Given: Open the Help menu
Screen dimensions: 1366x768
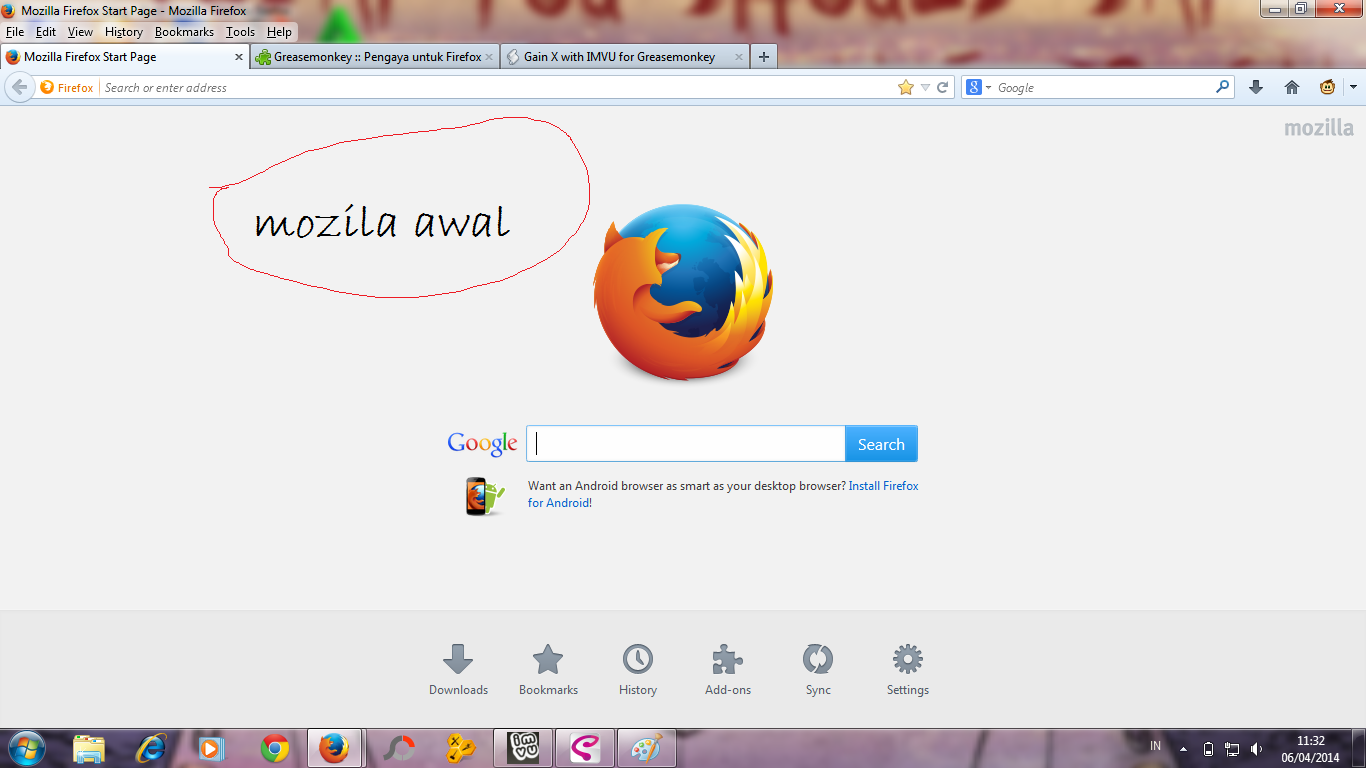Looking at the screenshot, I should pyautogui.click(x=279, y=32).
